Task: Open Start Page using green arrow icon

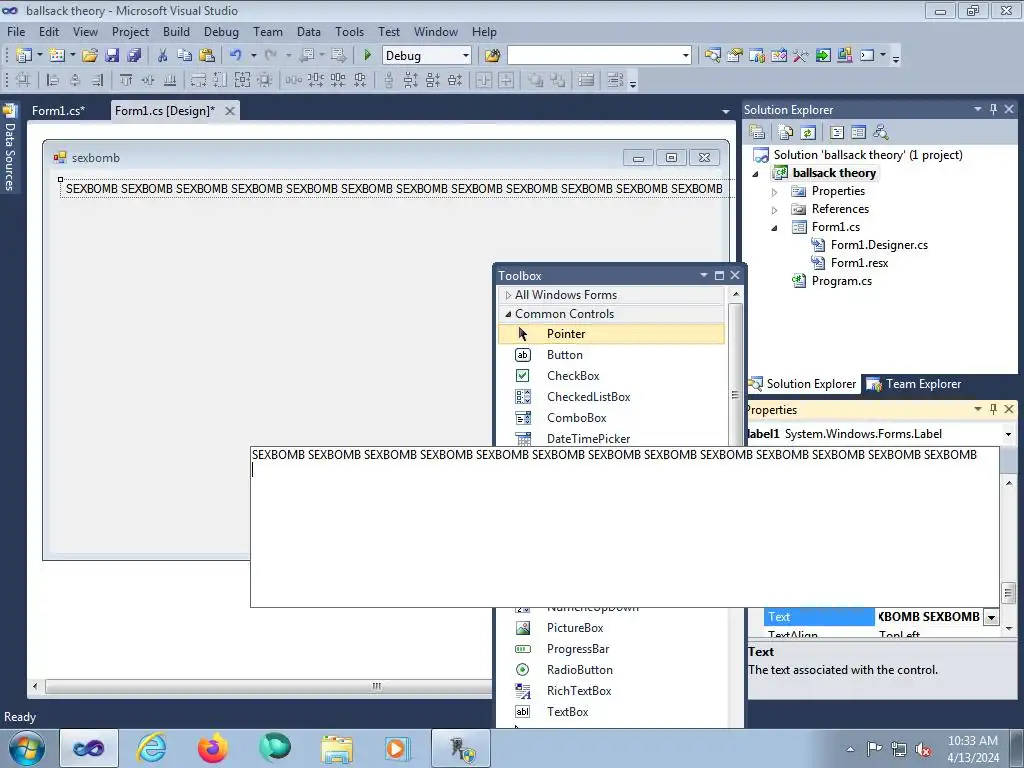Action: pos(823,56)
